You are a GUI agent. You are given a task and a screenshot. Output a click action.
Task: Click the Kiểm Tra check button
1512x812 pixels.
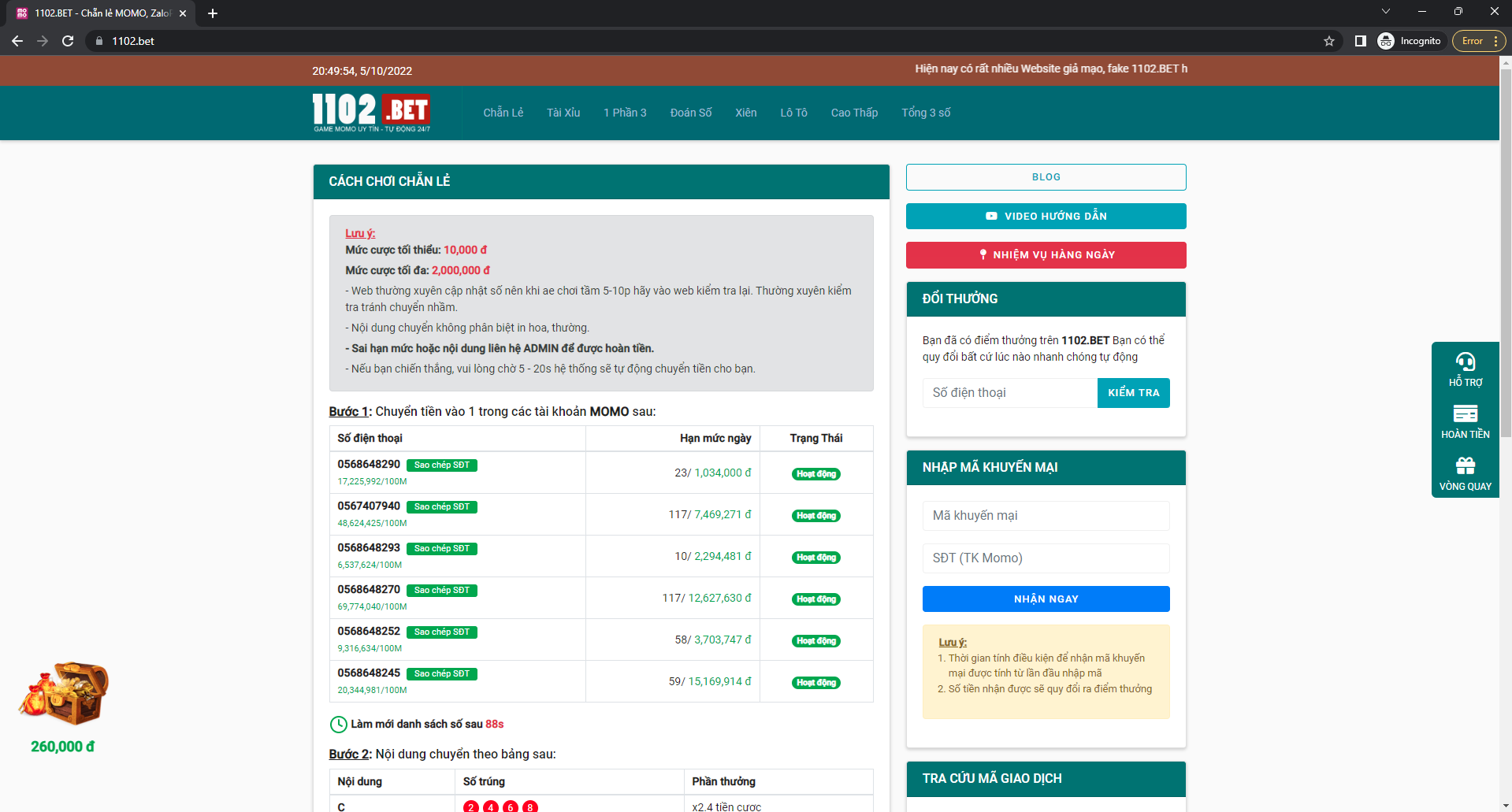click(x=1134, y=392)
